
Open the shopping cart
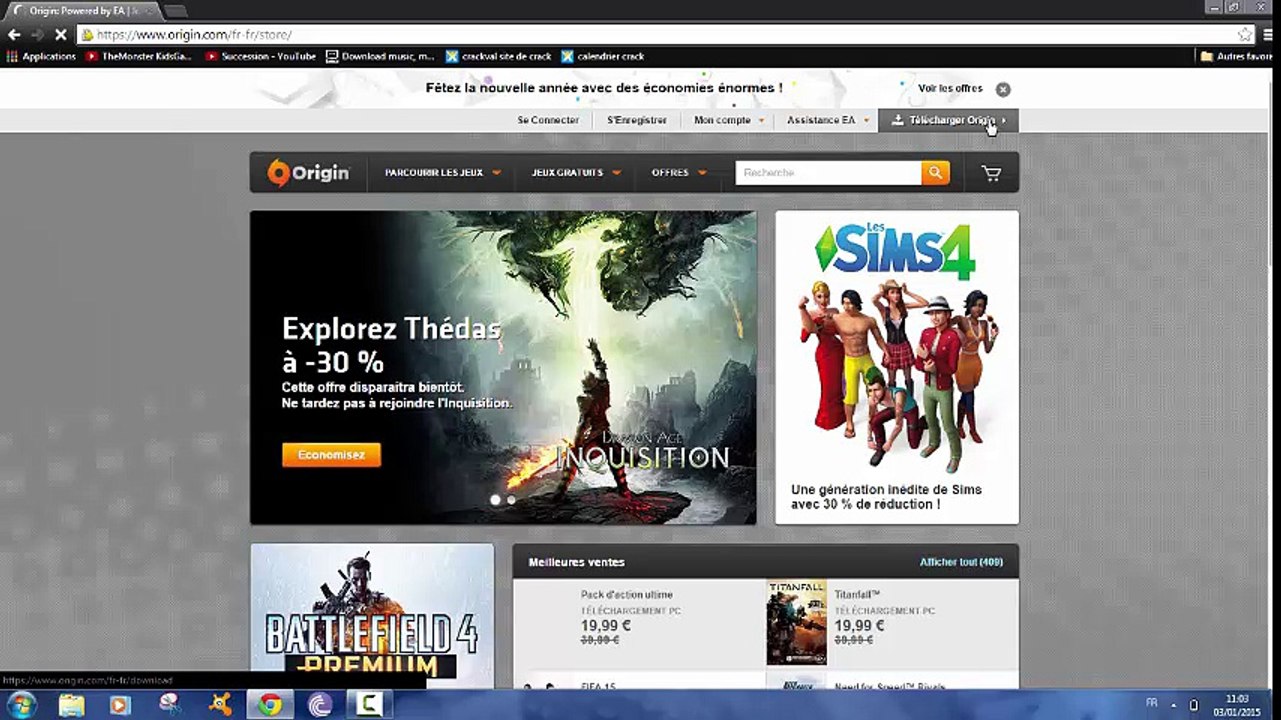pyautogui.click(x=991, y=173)
